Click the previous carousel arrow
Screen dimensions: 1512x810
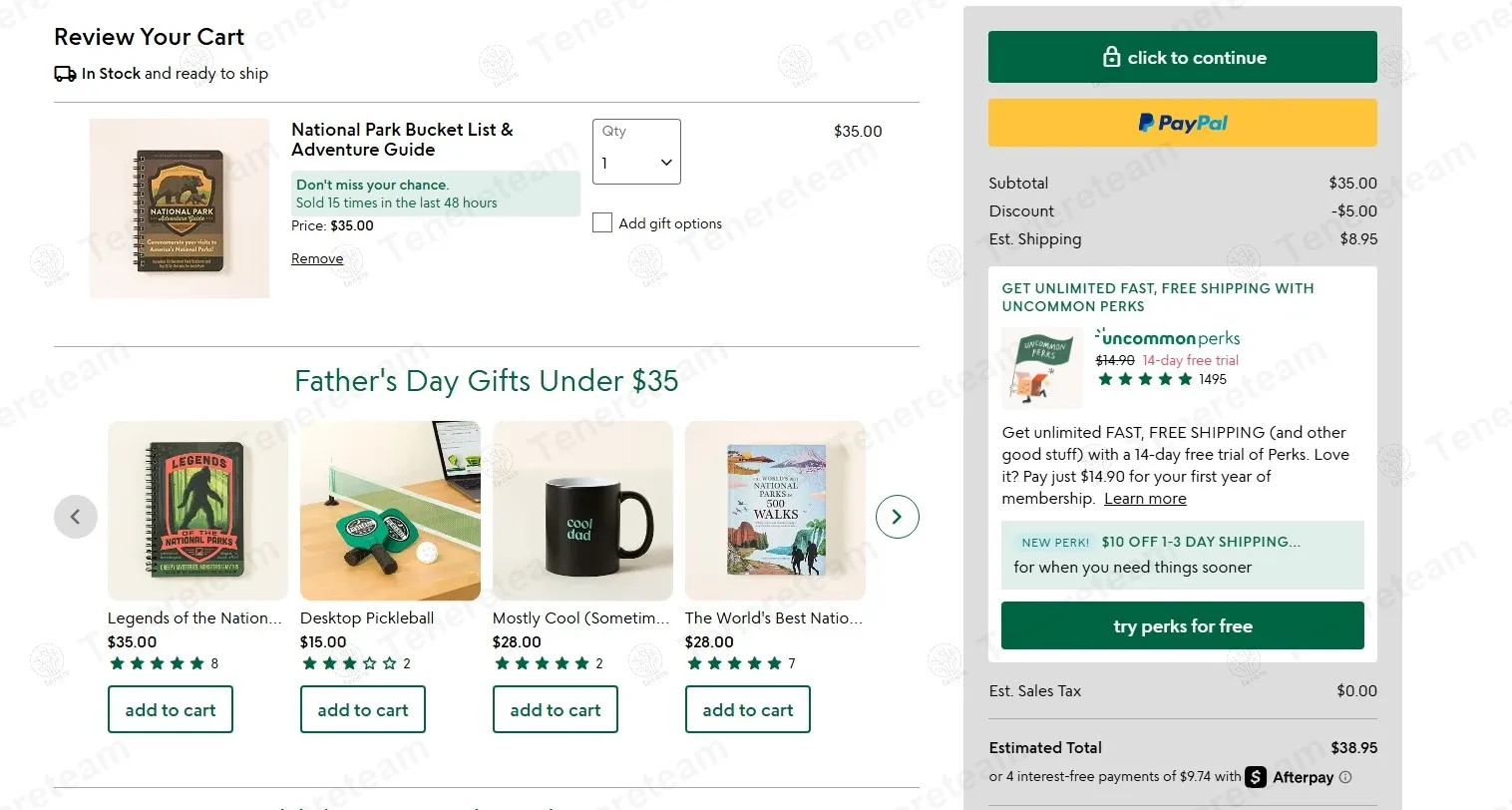coord(76,517)
